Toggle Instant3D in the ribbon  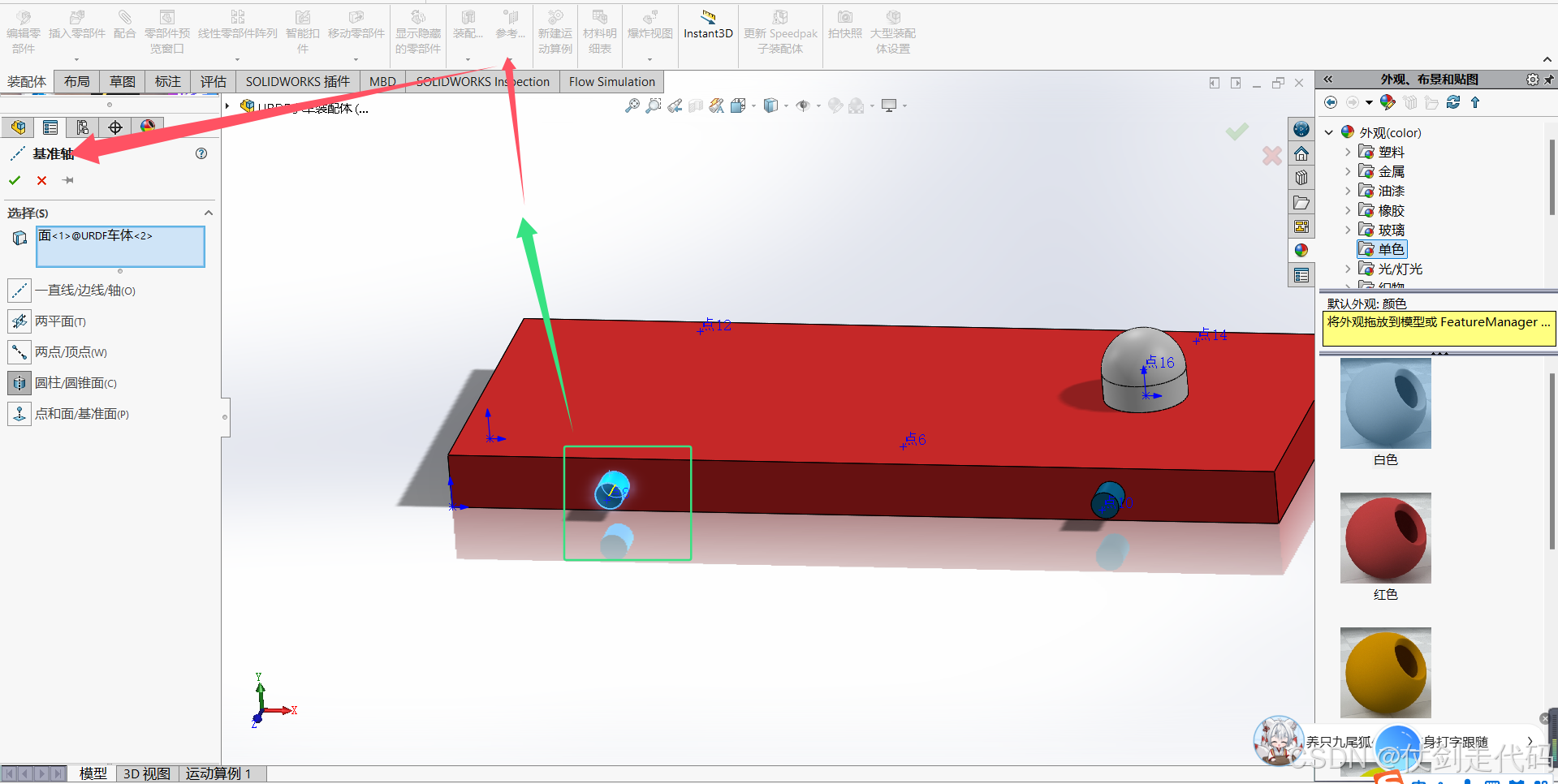(x=708, y=25)
